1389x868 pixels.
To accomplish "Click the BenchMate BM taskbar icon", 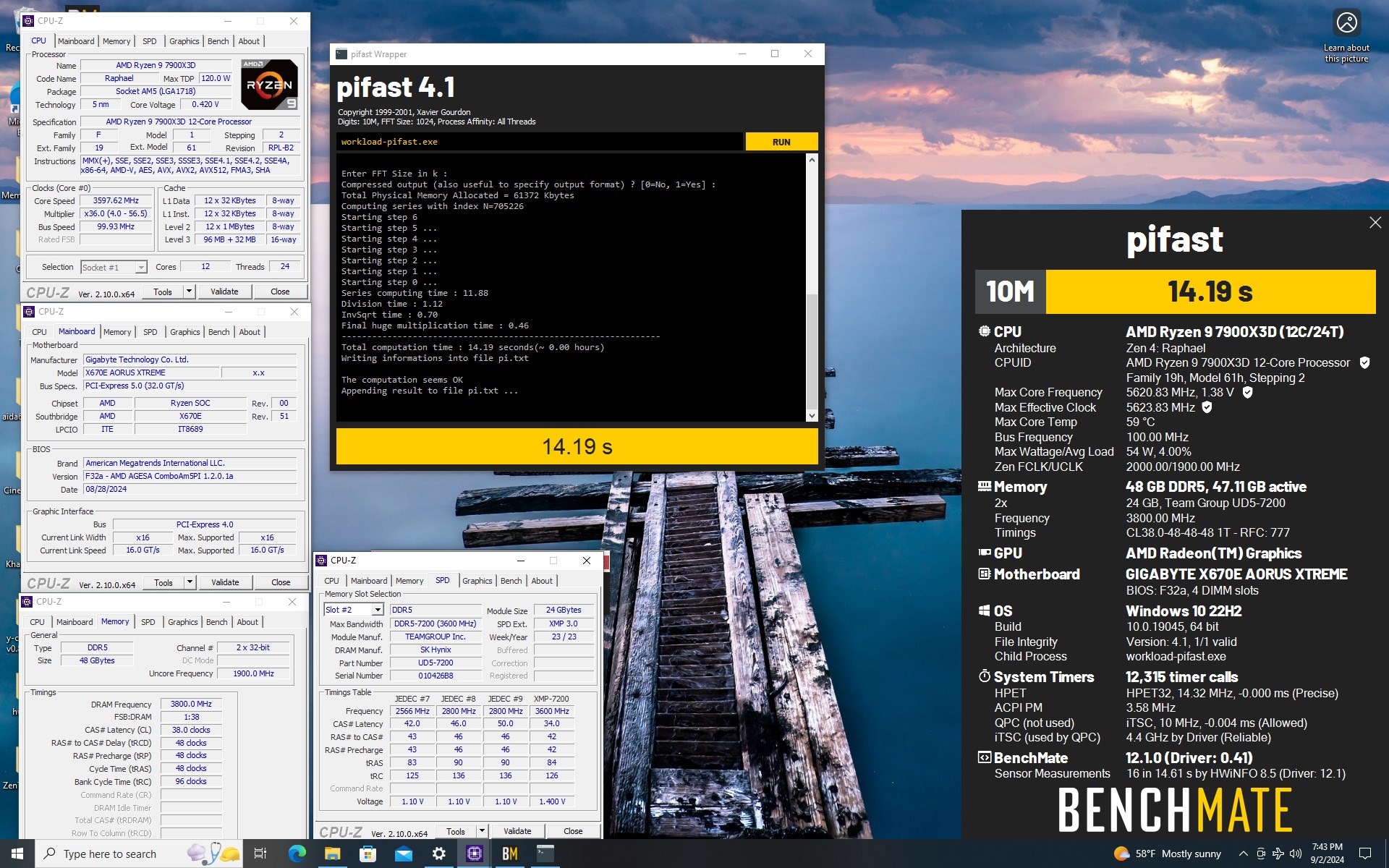I will (x=509, y=854).
